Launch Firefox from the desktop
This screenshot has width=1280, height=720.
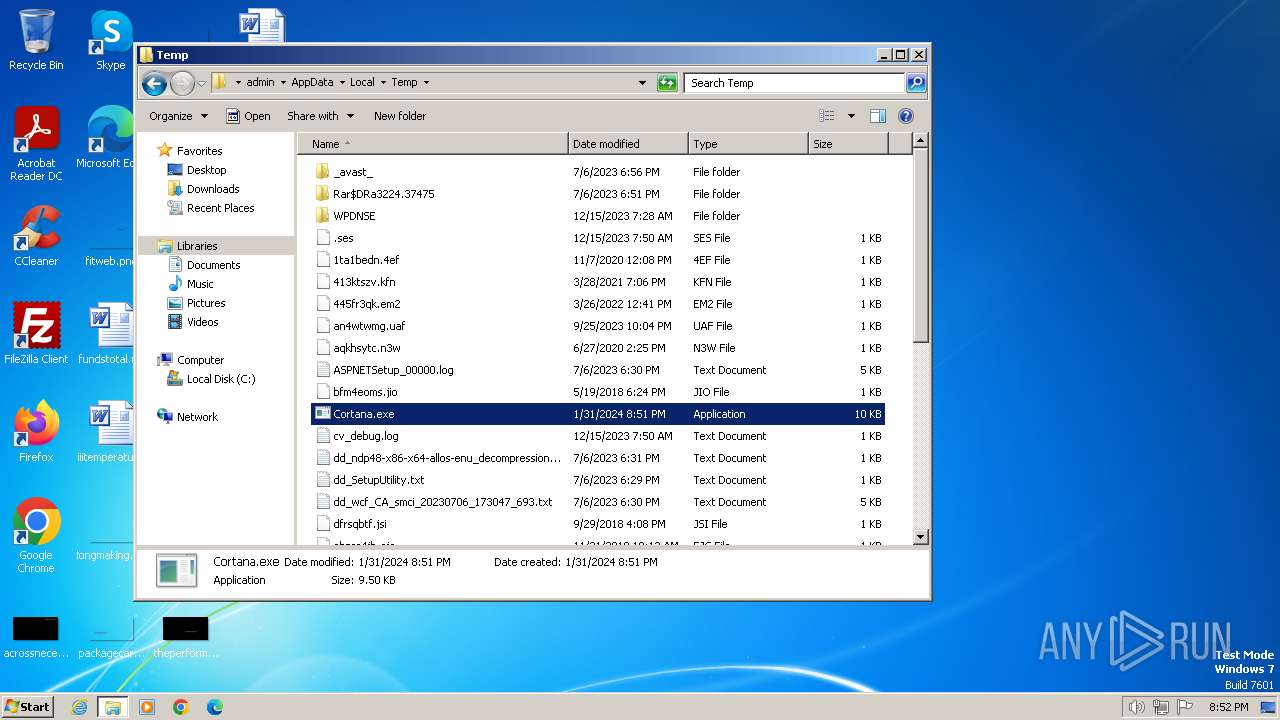pos(36,431)
